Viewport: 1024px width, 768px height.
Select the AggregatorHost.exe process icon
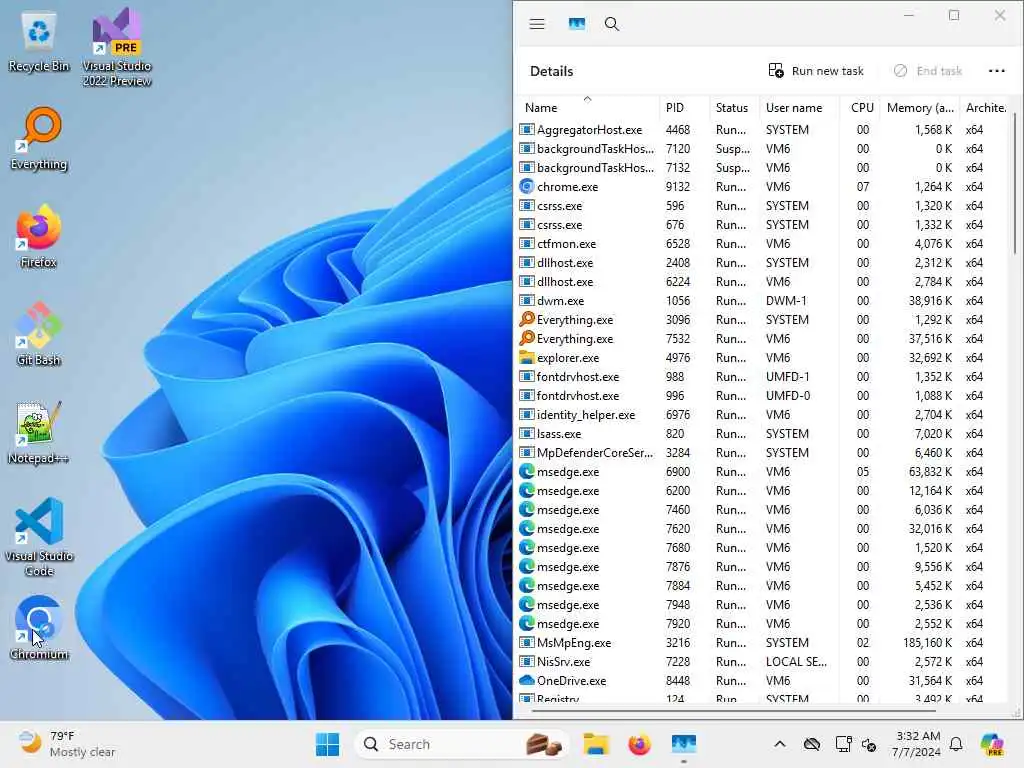click(526, 129)
